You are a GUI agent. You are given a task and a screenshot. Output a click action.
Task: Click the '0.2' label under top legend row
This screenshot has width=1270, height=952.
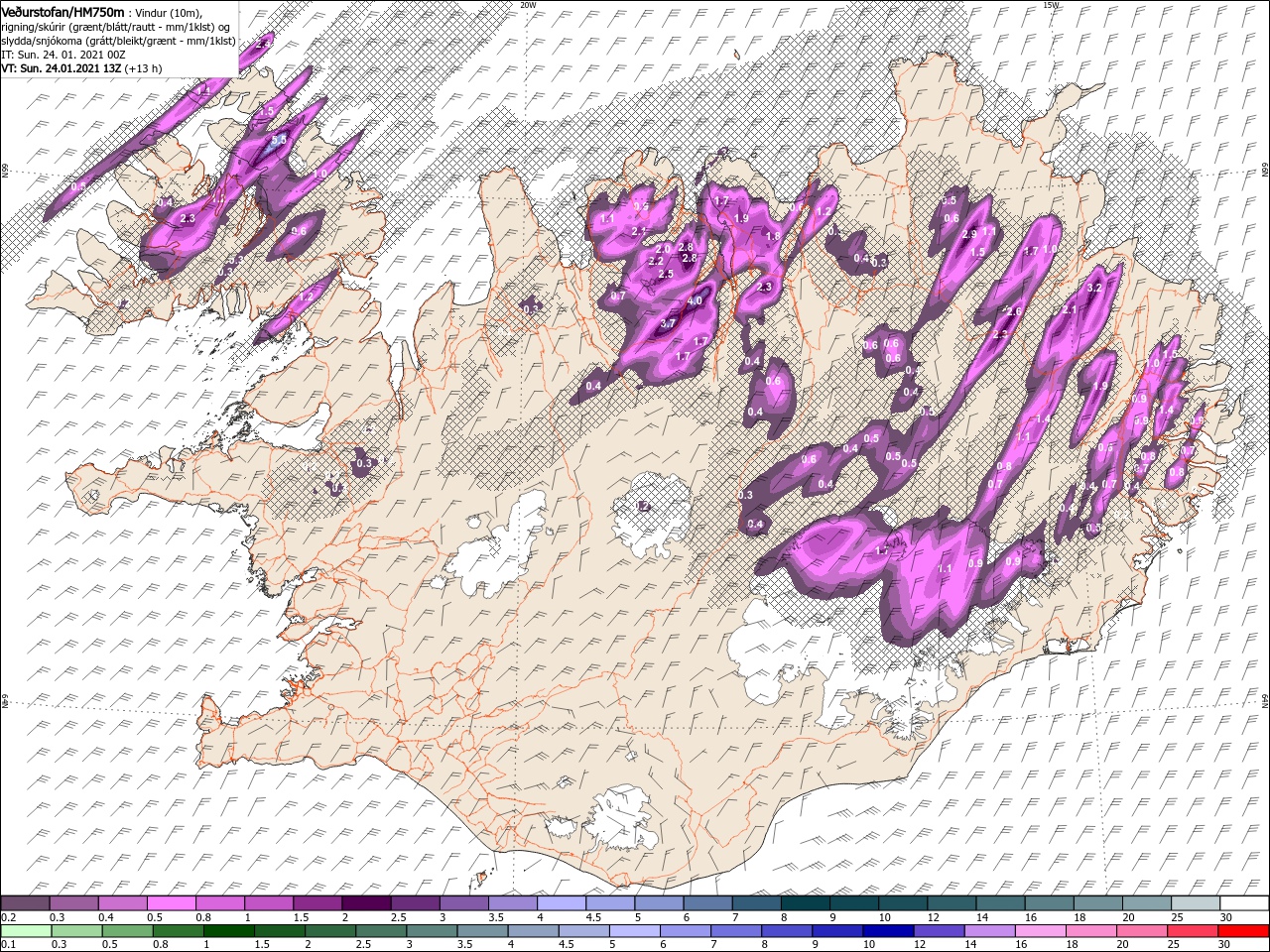(8, 917)
